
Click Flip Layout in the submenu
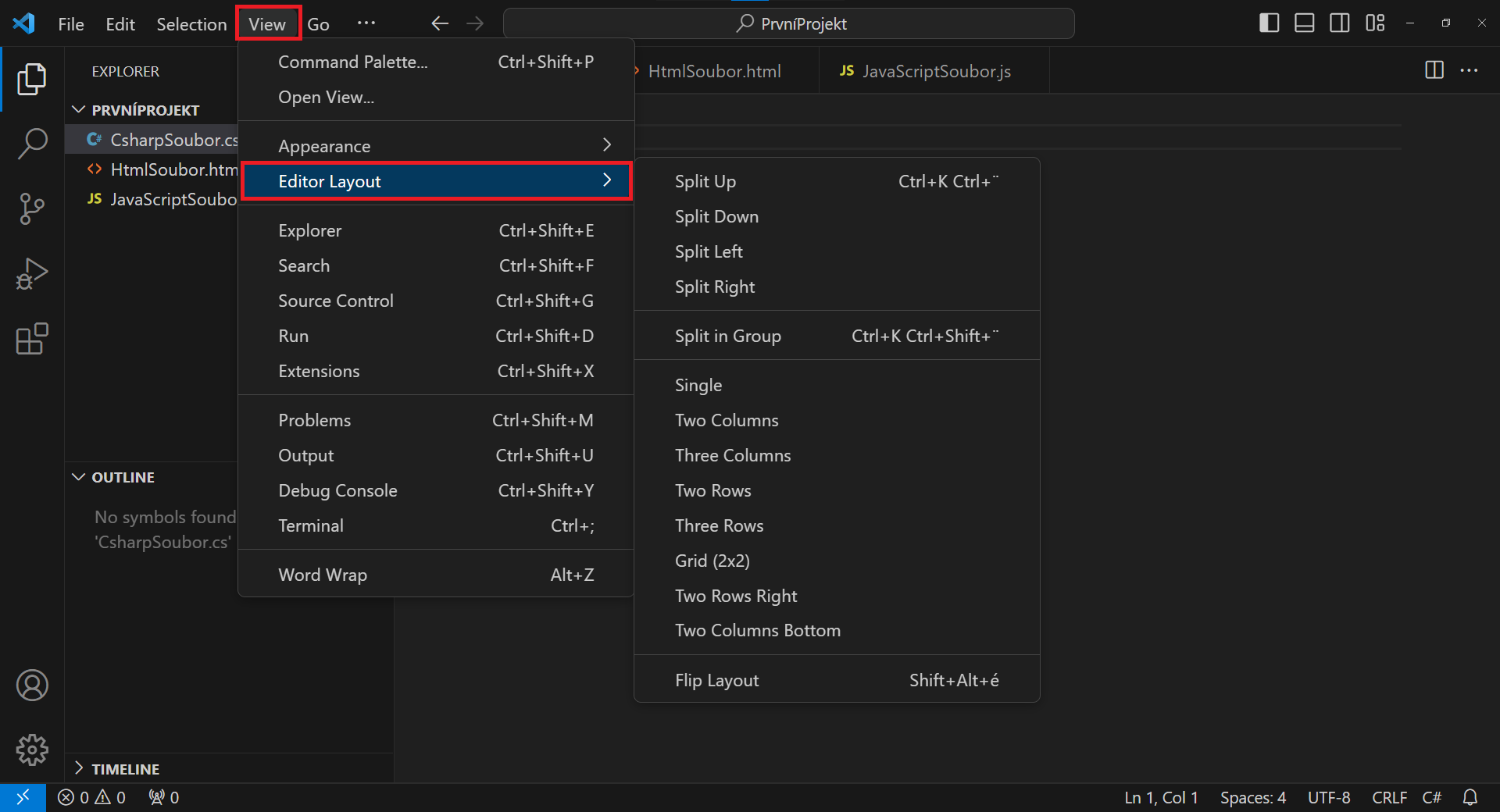[716, 679]
